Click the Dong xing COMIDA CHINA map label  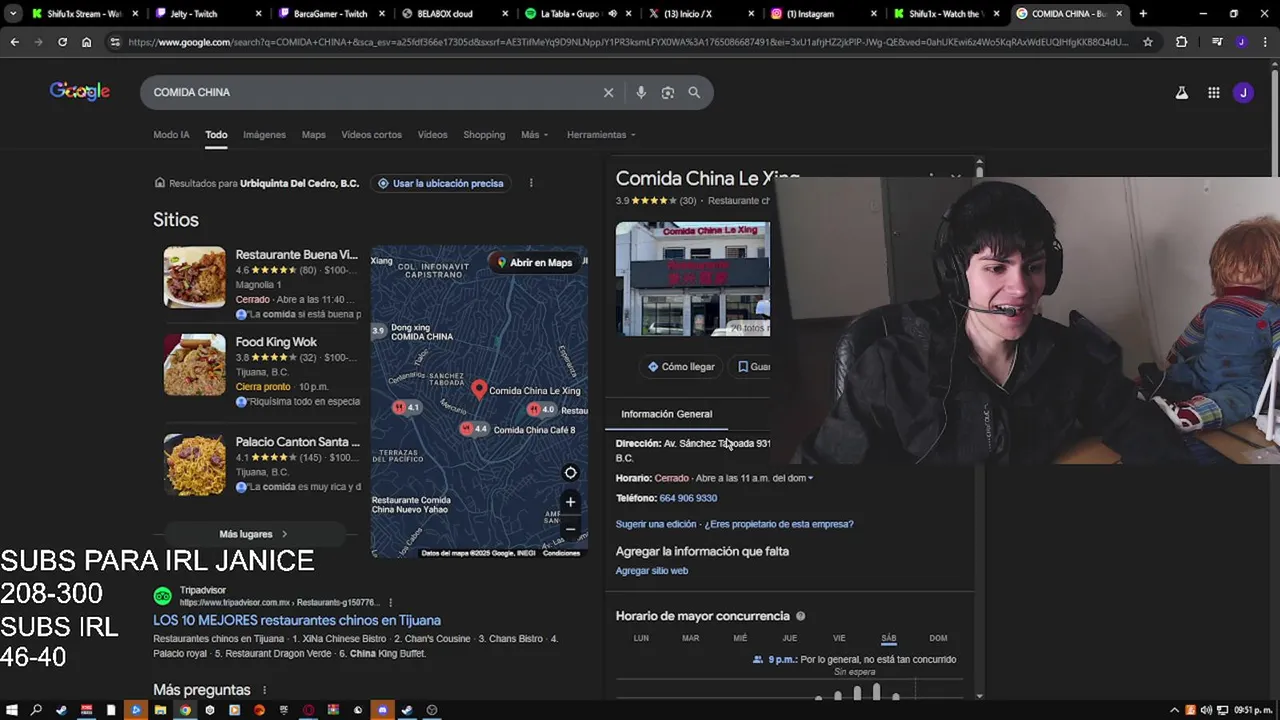tap(422, 332)
